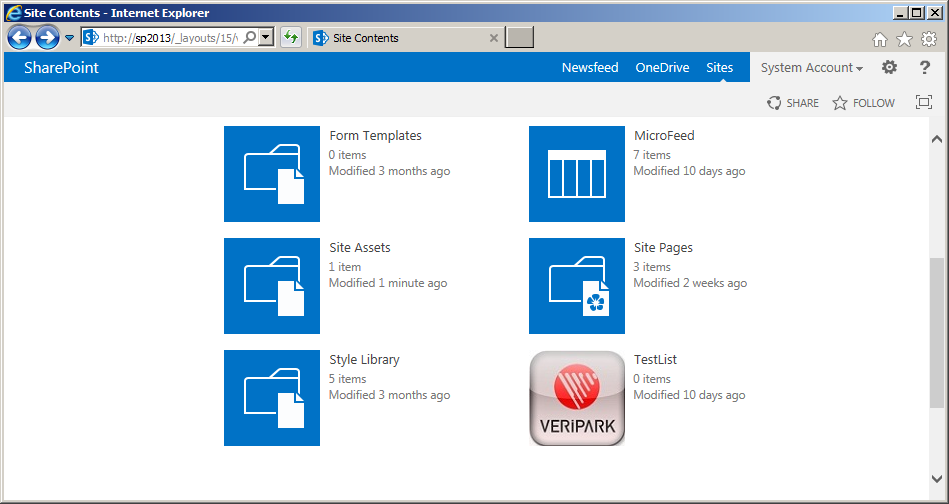949x504 pixels.
Task: Open the TestList title link
Action: (x=655, y=359)
